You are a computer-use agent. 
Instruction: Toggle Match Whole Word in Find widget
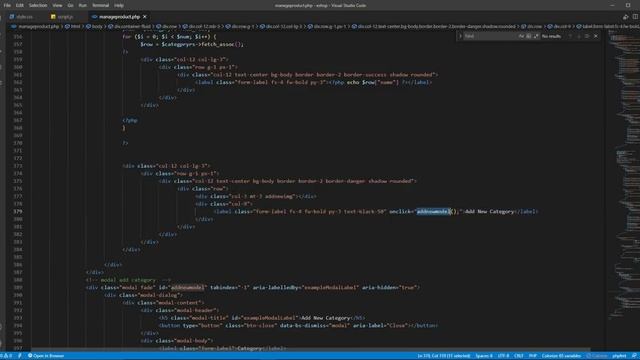[529, 36]
